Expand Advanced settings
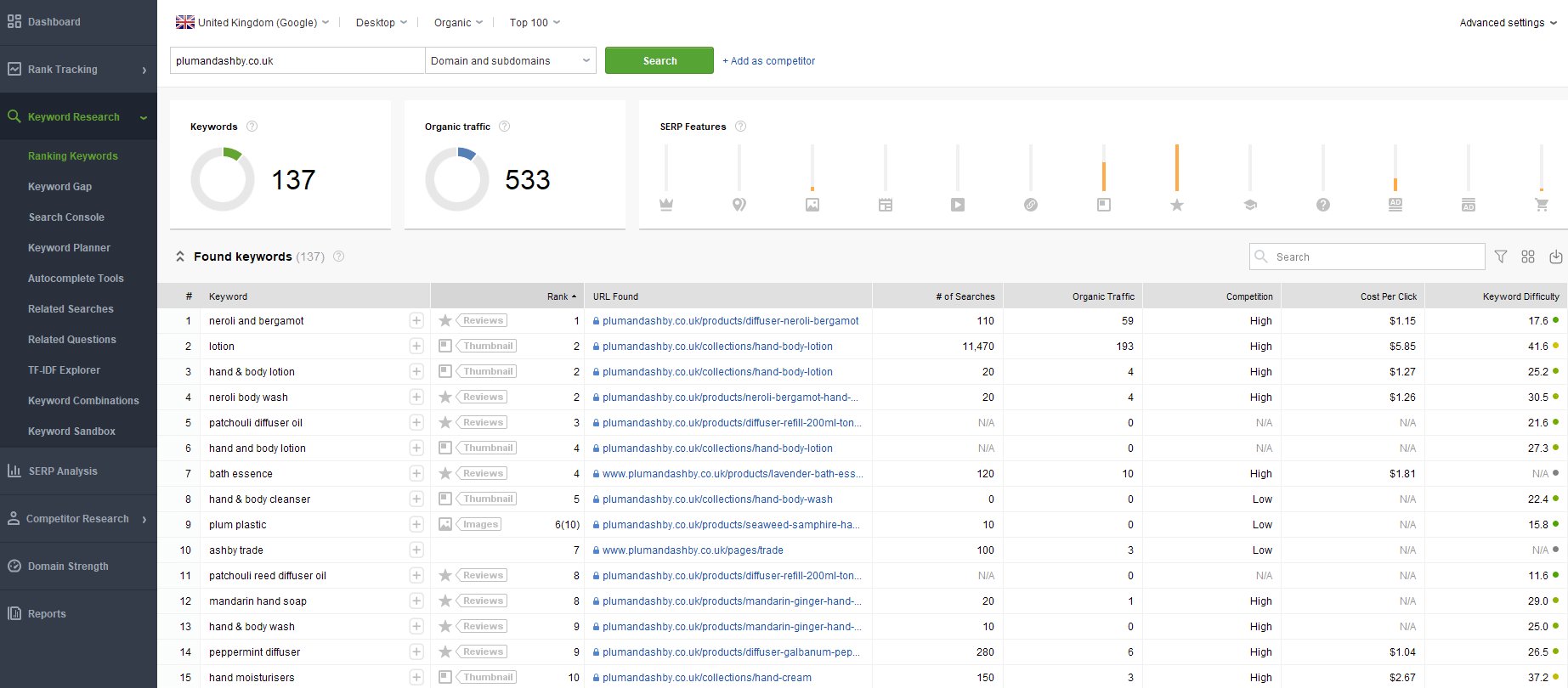Screen dimensions: 1568x688 1508,23
